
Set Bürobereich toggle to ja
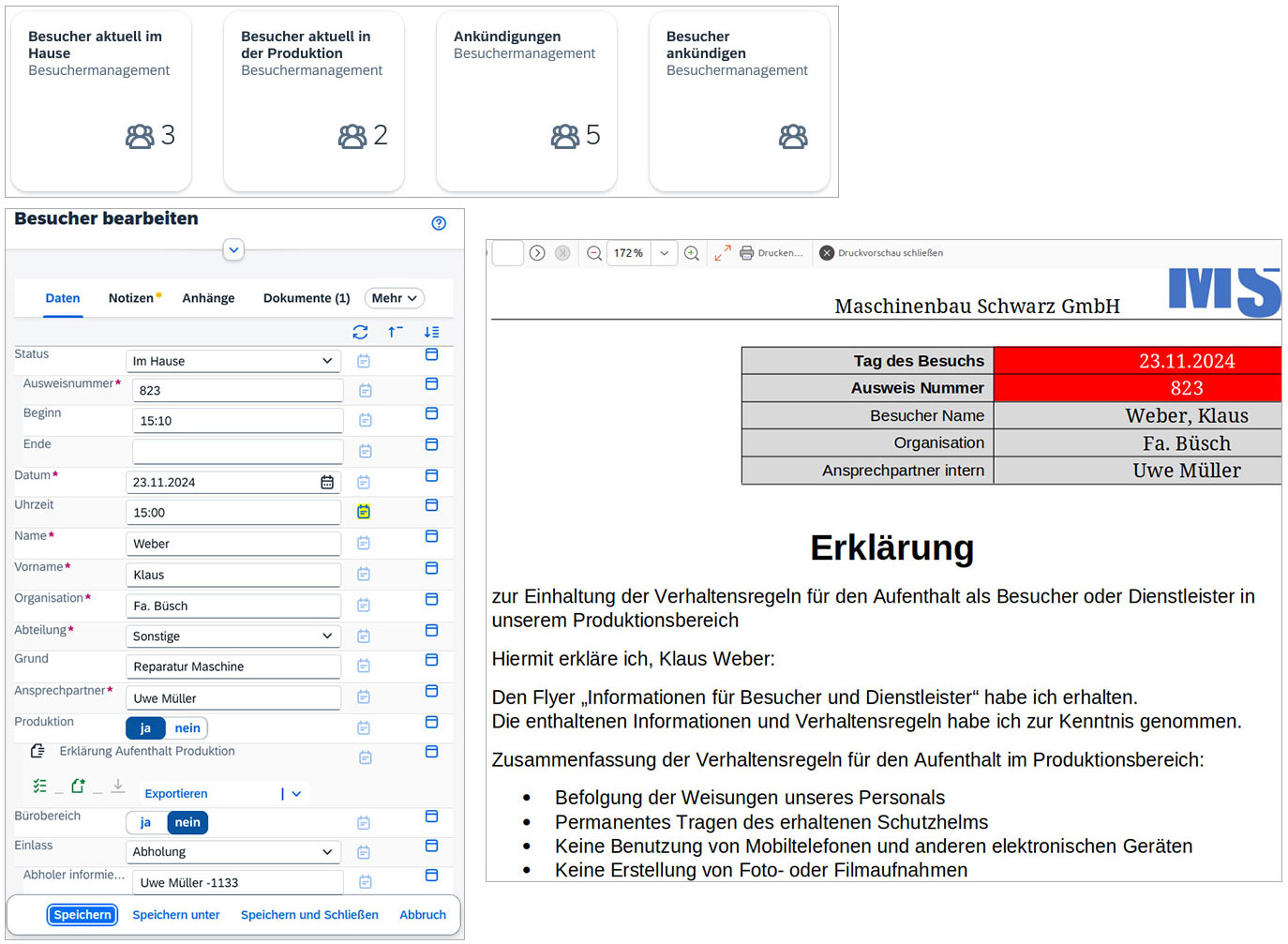(x=145, y=822)
